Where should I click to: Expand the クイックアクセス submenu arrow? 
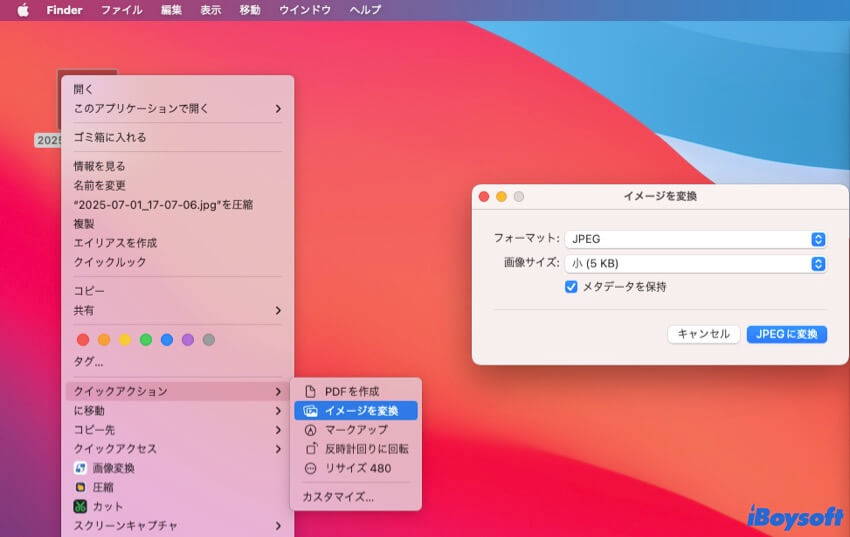click(278, 449)
